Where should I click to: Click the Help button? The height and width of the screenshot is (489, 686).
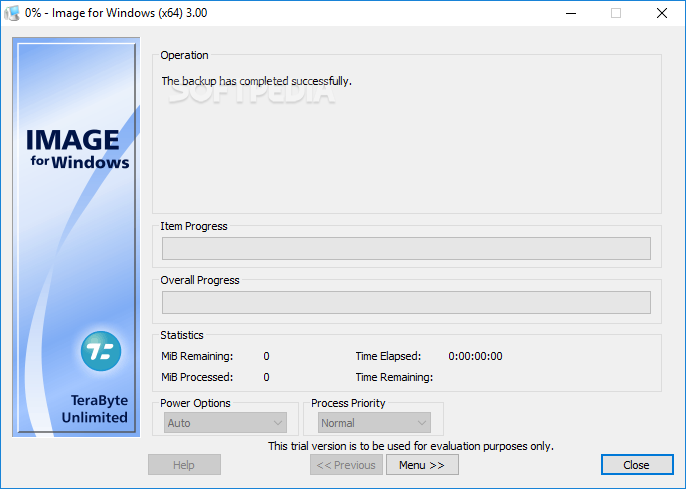coord(184,465)
